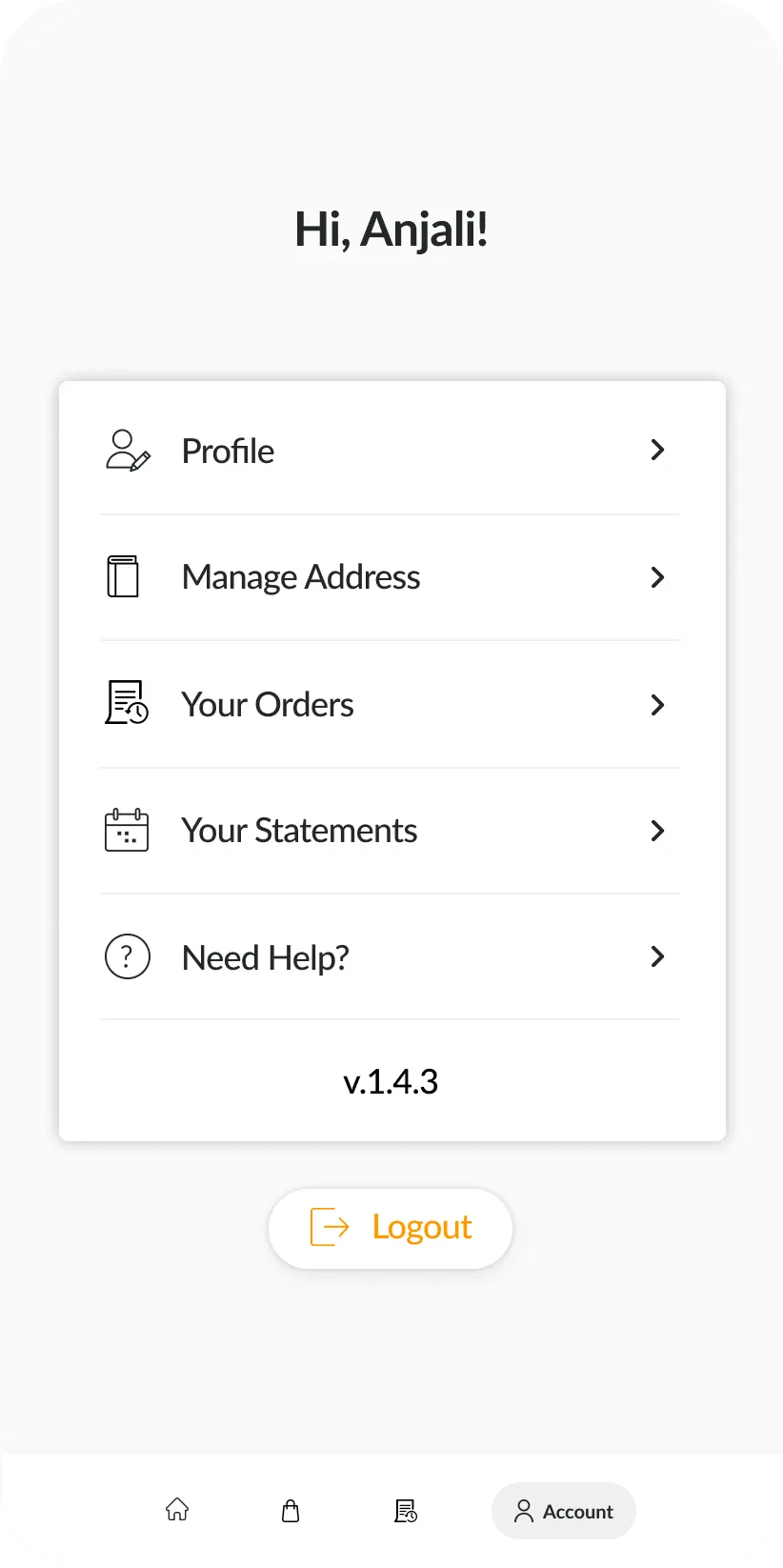Expand Manage Address using its chevron
The height and width of the screenshot is (1568, 783).
[657, 577]
